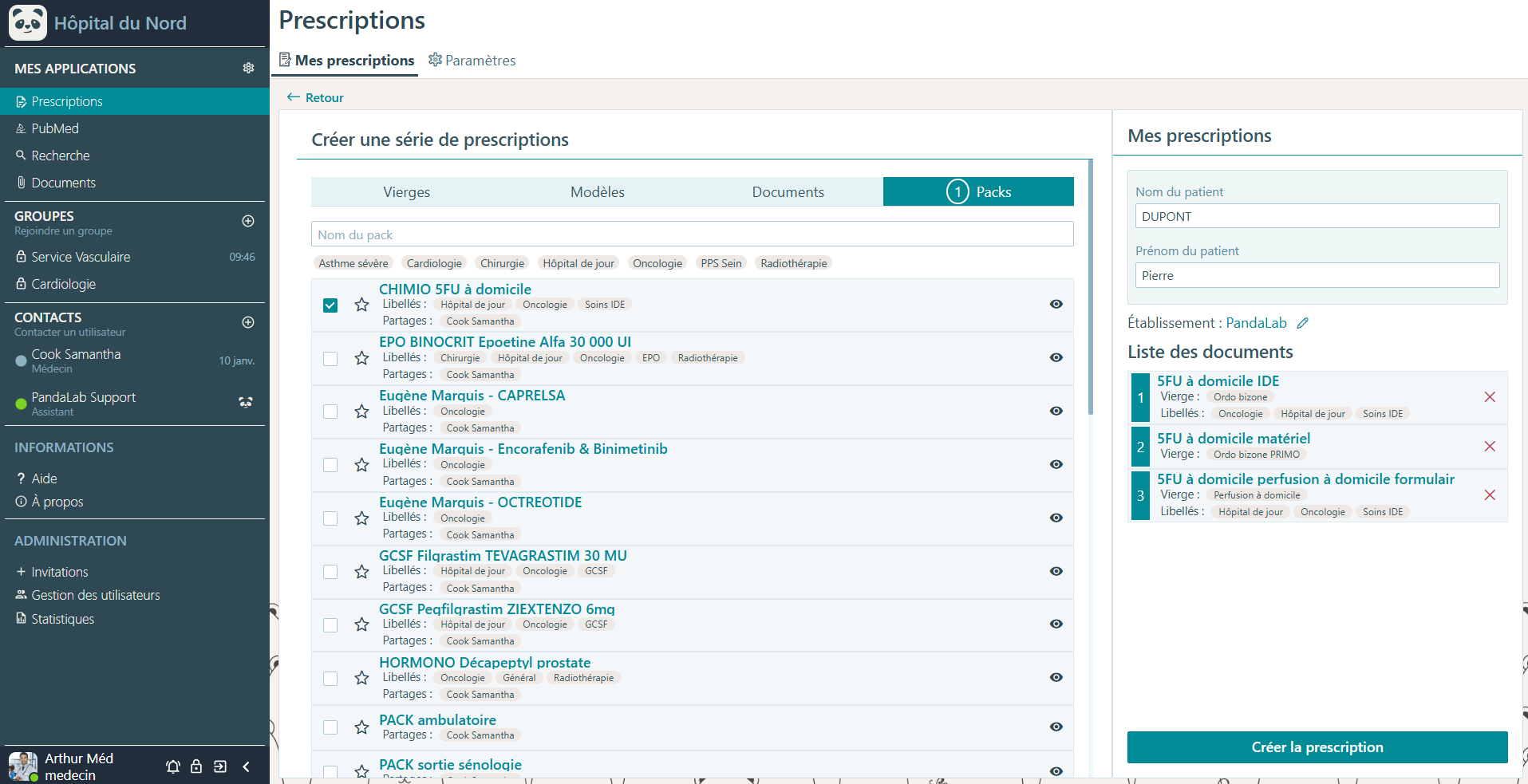
Task: Preview the CHIMIO 5FU à domicile pack
Action: click(x=1056, y=304)
